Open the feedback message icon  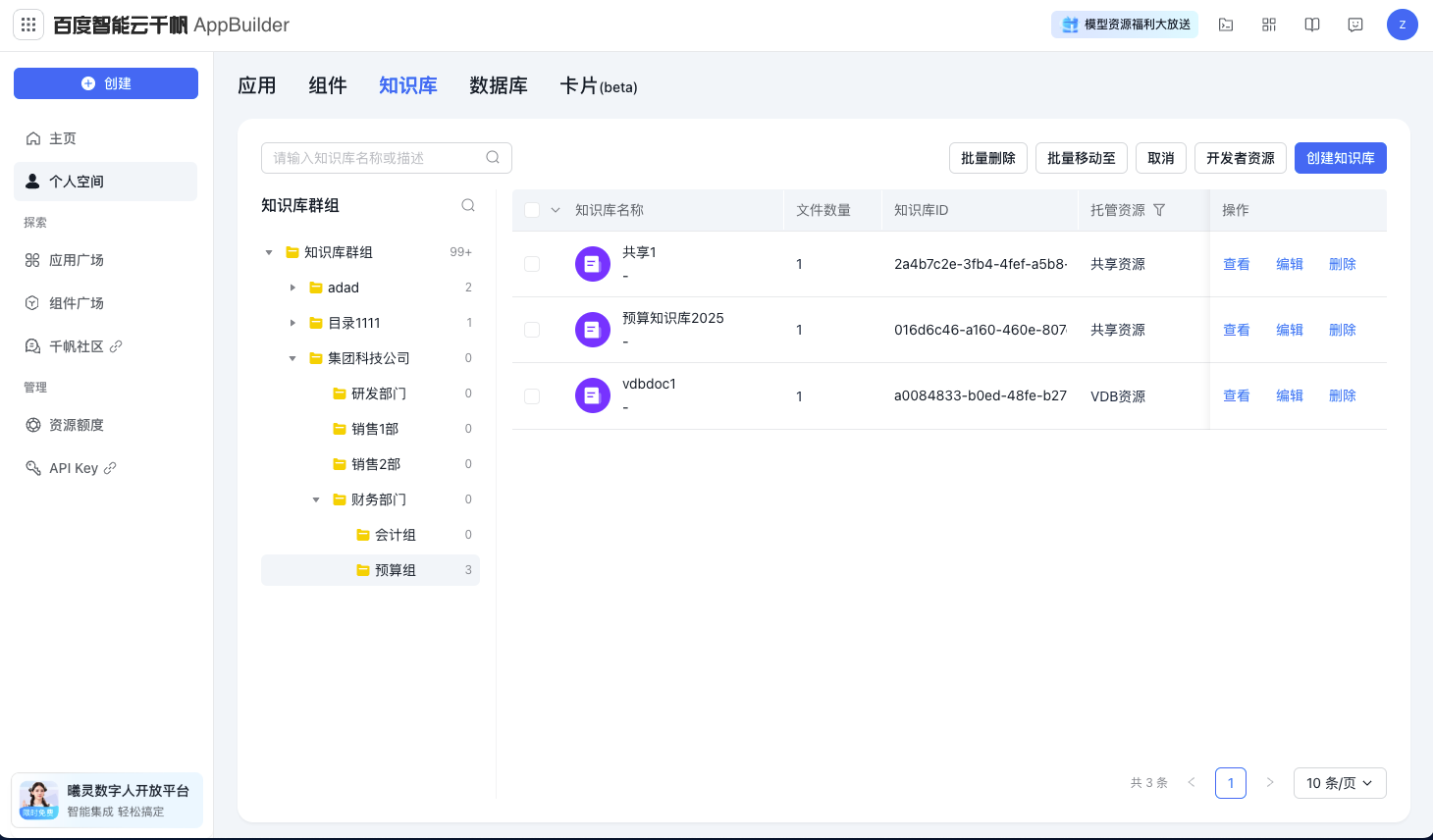pos(1355,25)
